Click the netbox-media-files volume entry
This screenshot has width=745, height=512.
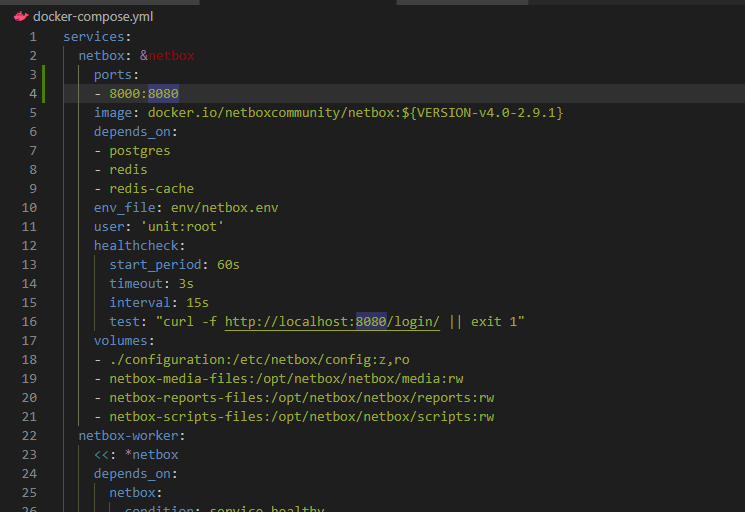pyautogui.click(x=287, y=379)
